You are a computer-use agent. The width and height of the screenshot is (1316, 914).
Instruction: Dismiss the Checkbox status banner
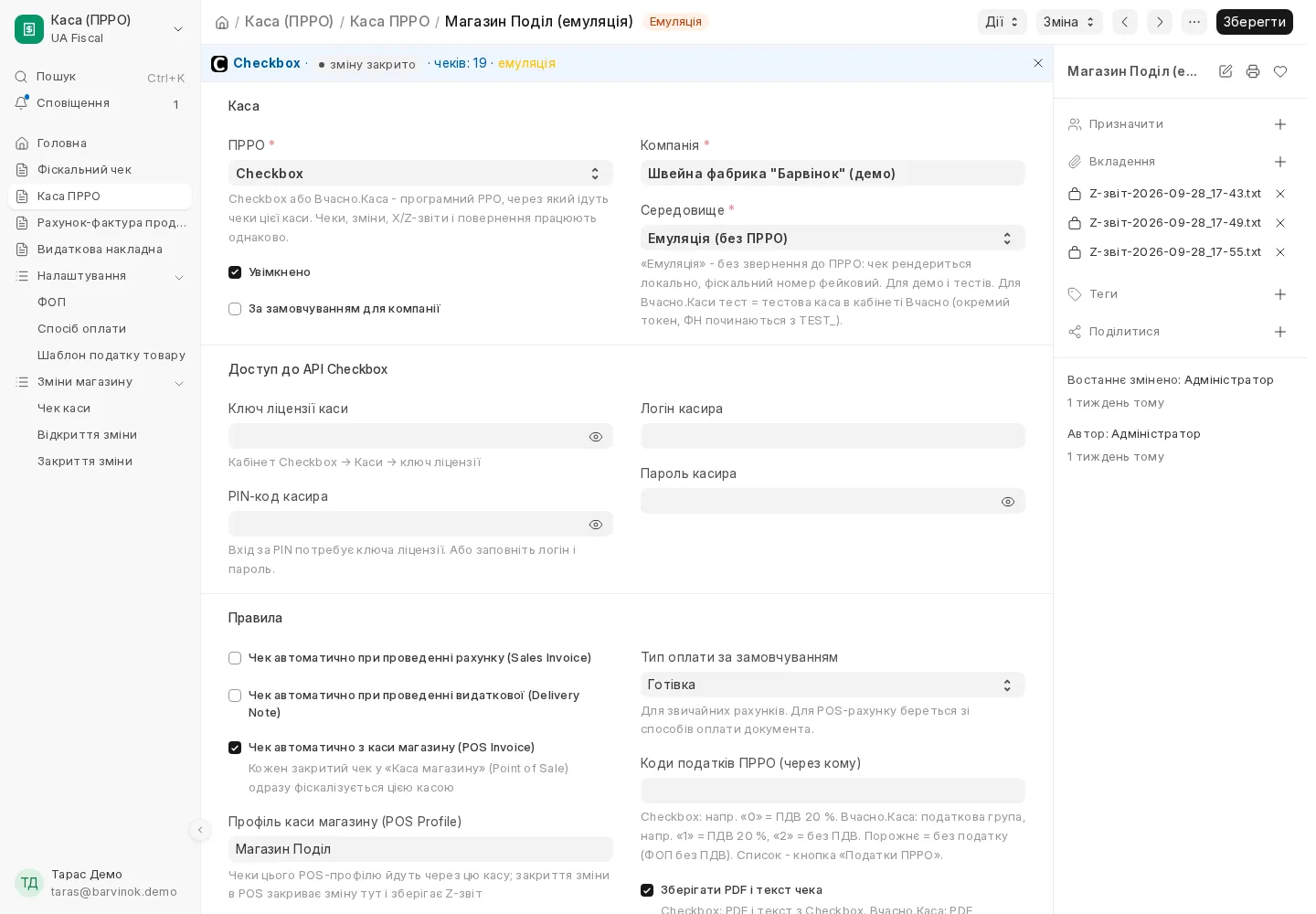pos(1038,63)
